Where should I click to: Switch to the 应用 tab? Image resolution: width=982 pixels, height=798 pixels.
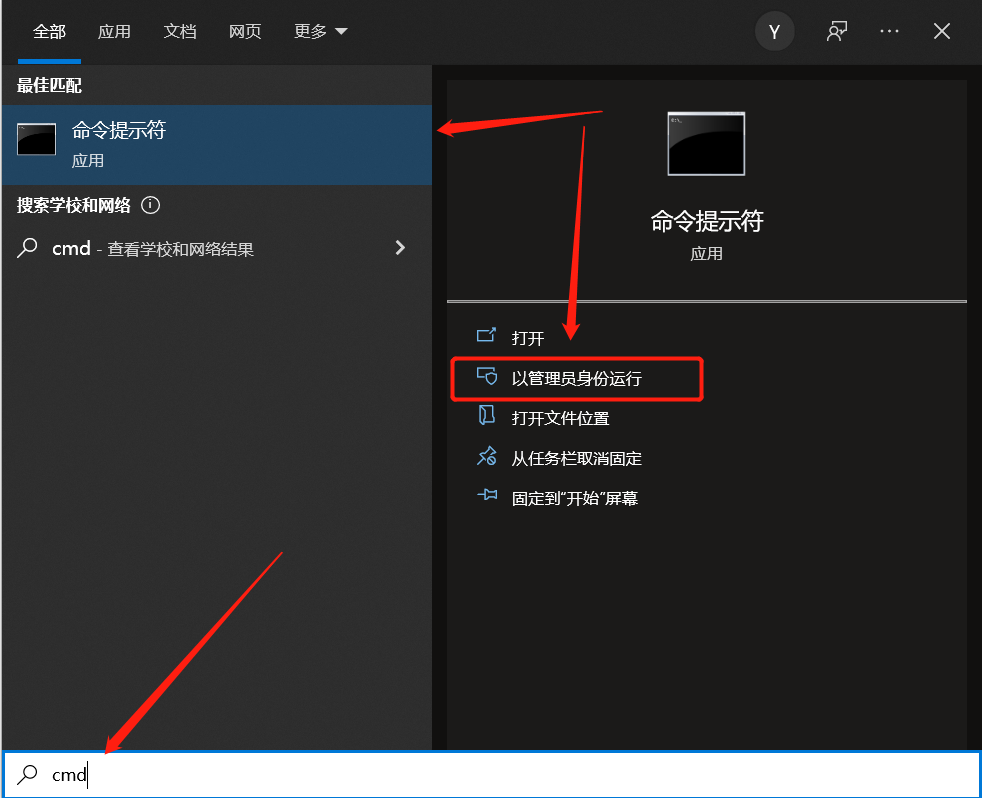pos(114,31)
